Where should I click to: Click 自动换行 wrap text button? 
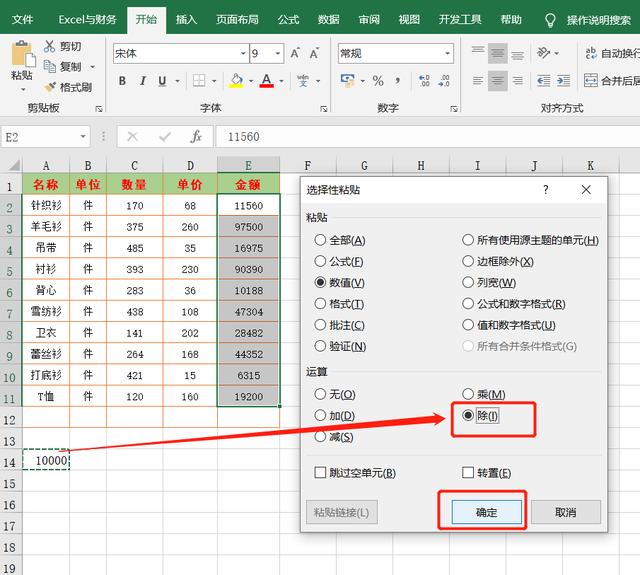tap(612, 53)
